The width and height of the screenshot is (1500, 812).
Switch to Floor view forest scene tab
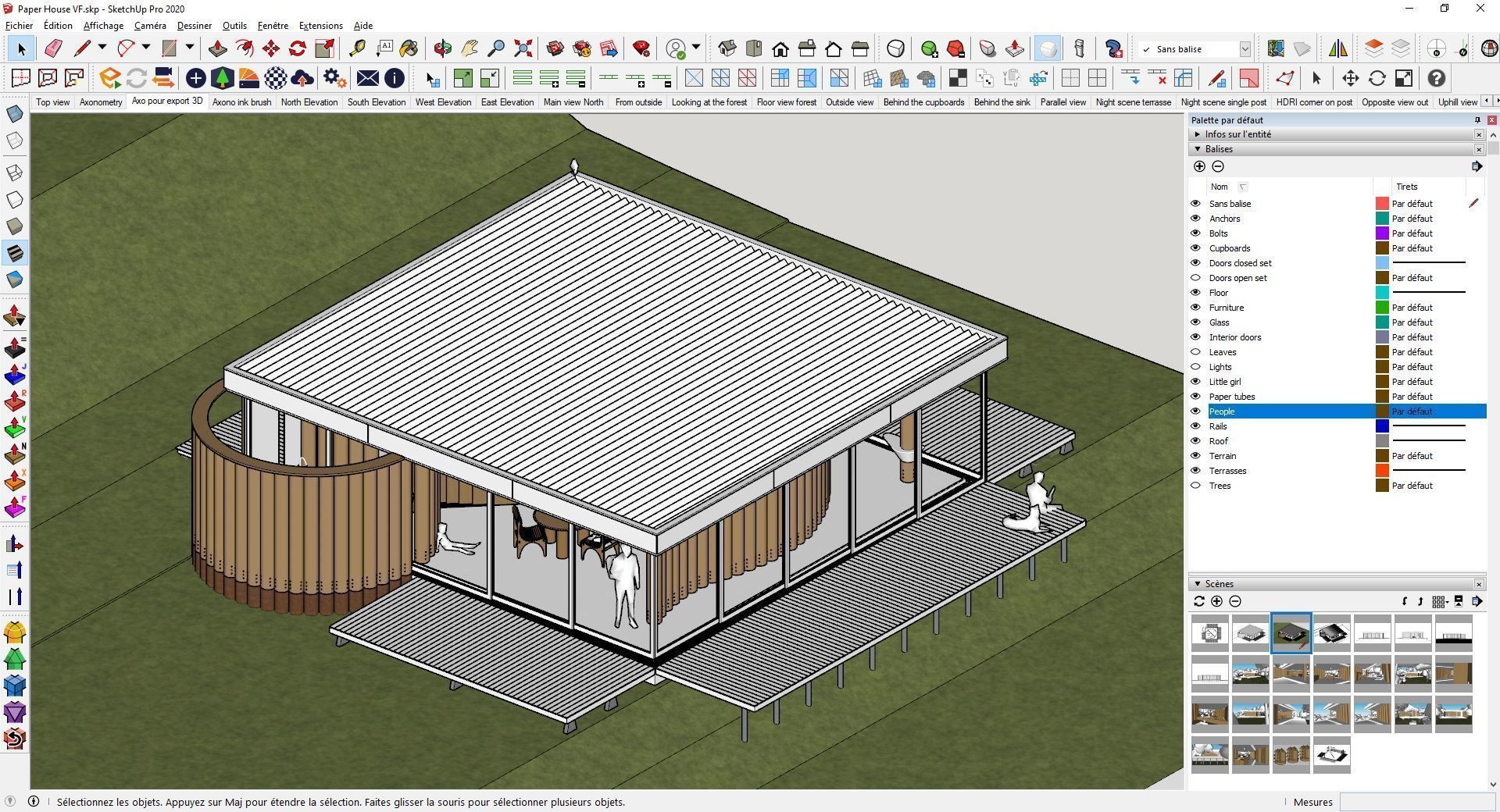coord(786,102)
